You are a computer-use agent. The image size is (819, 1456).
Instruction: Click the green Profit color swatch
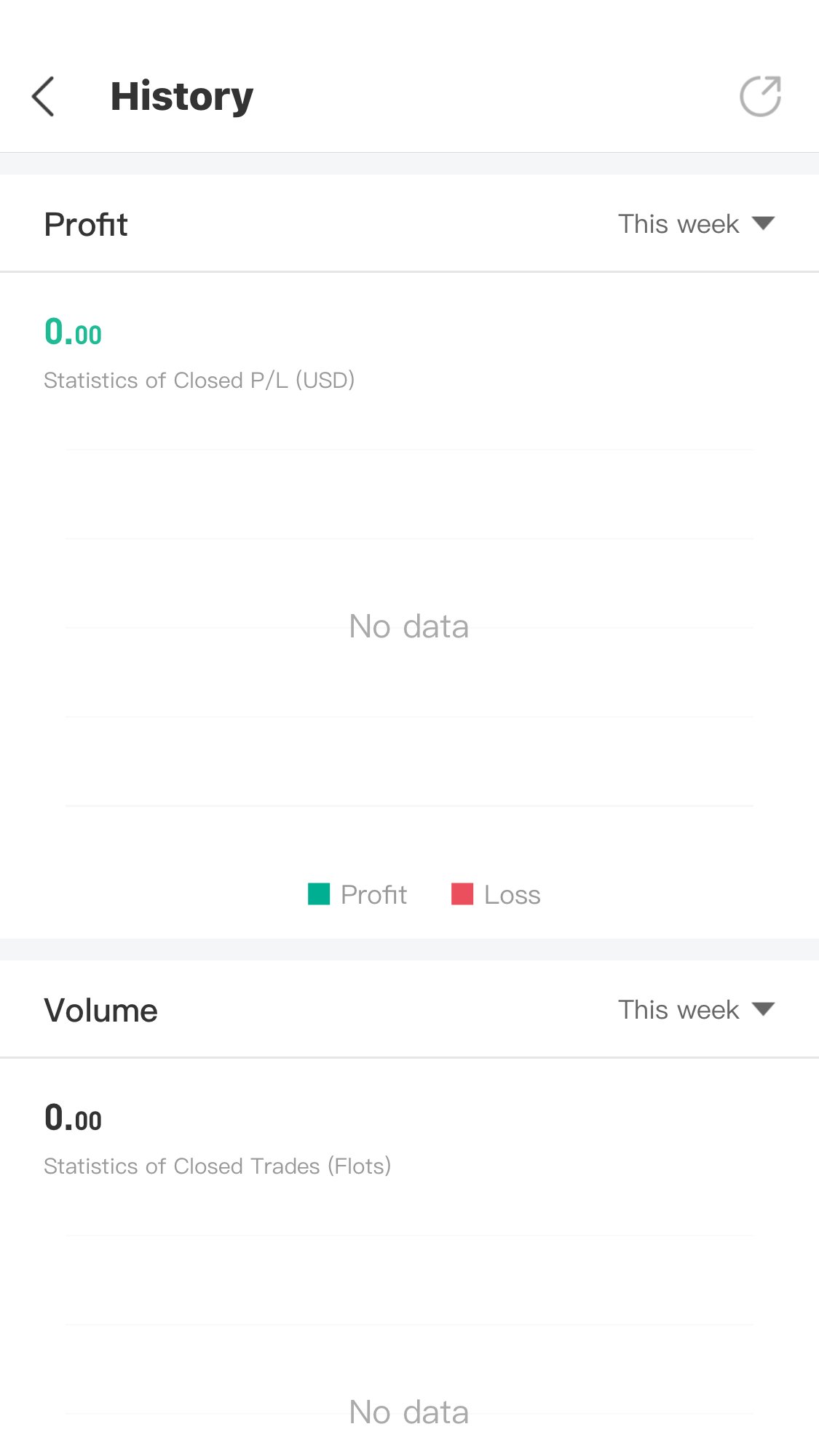click(x=319, y=894)
